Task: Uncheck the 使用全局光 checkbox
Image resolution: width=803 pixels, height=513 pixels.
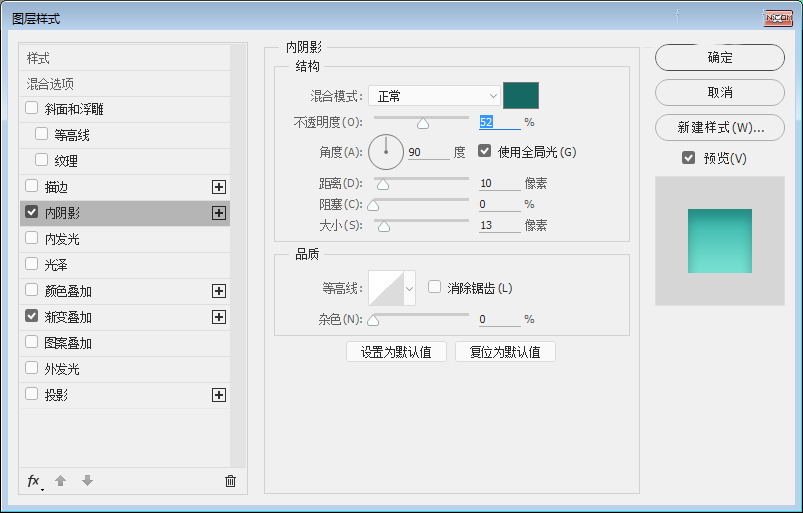Action: pos(485,152)
